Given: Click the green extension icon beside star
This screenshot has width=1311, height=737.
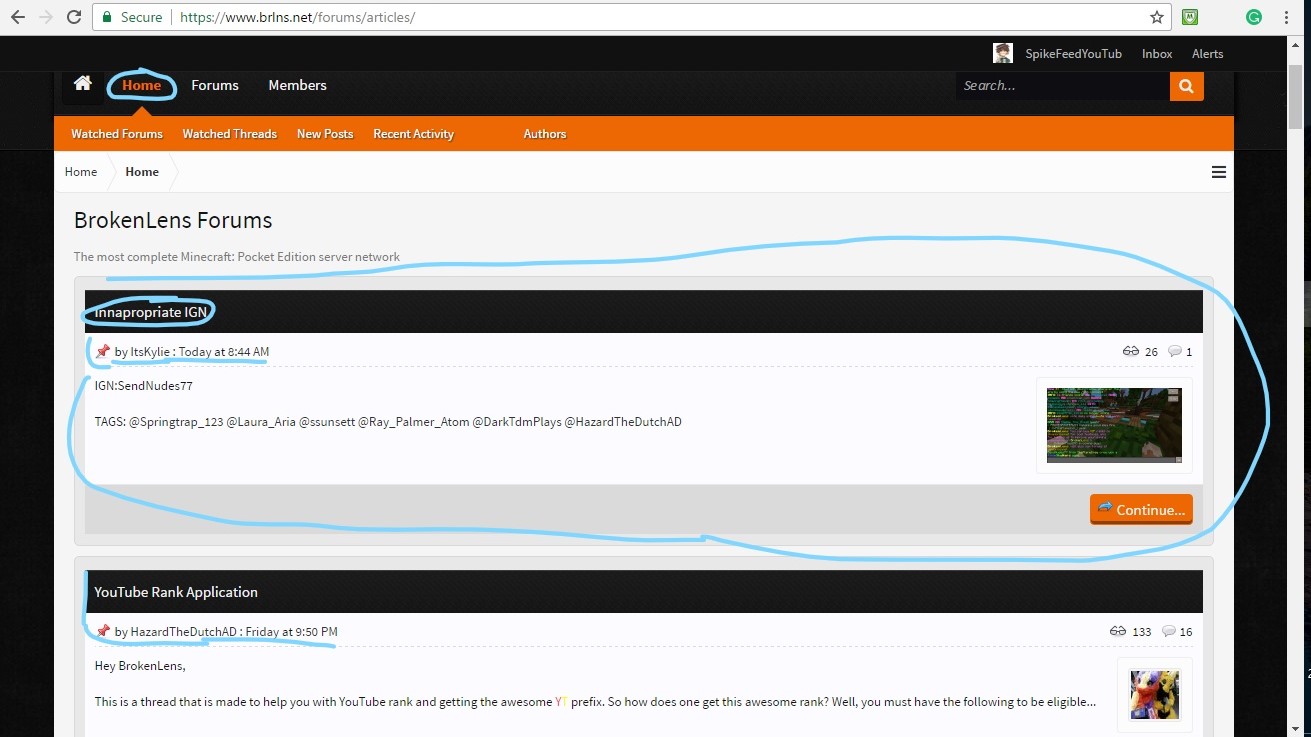Looking at the screenshot, I should 1190,17.
